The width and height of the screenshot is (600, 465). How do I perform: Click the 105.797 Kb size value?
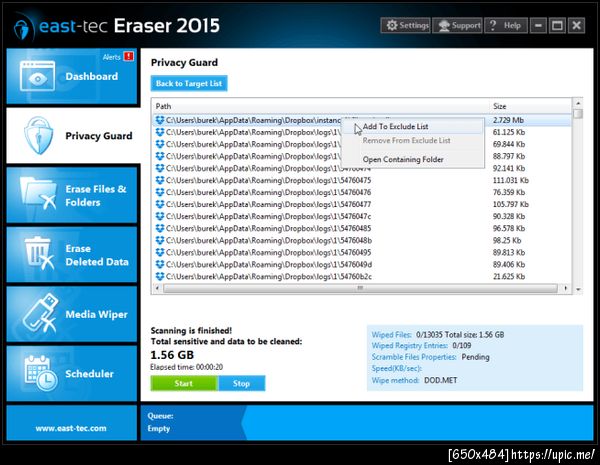tap(511, 204)
